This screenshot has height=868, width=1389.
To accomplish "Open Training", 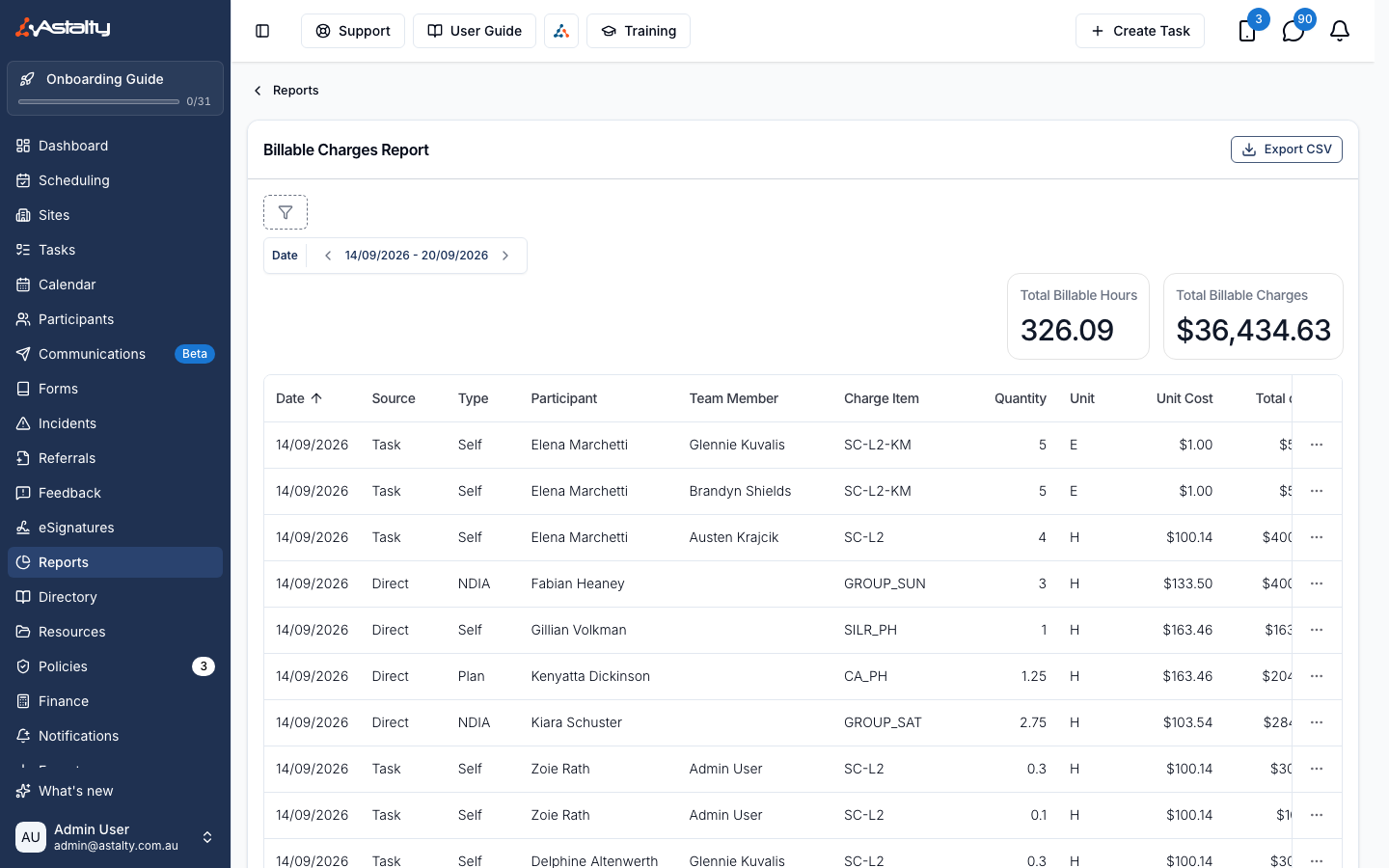I will coord(639,31).
